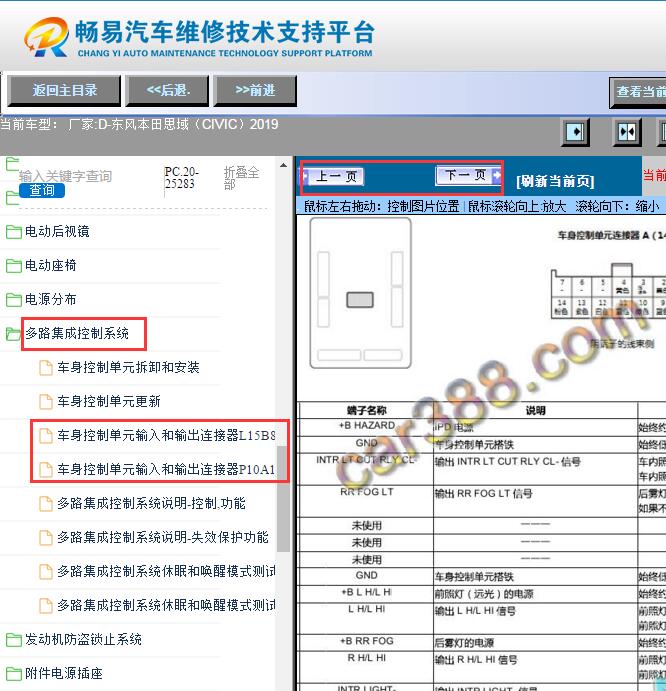Click the 查询 search button
Image resolution: width=666 pixels, height=691 pixels.
click(42, 190)
